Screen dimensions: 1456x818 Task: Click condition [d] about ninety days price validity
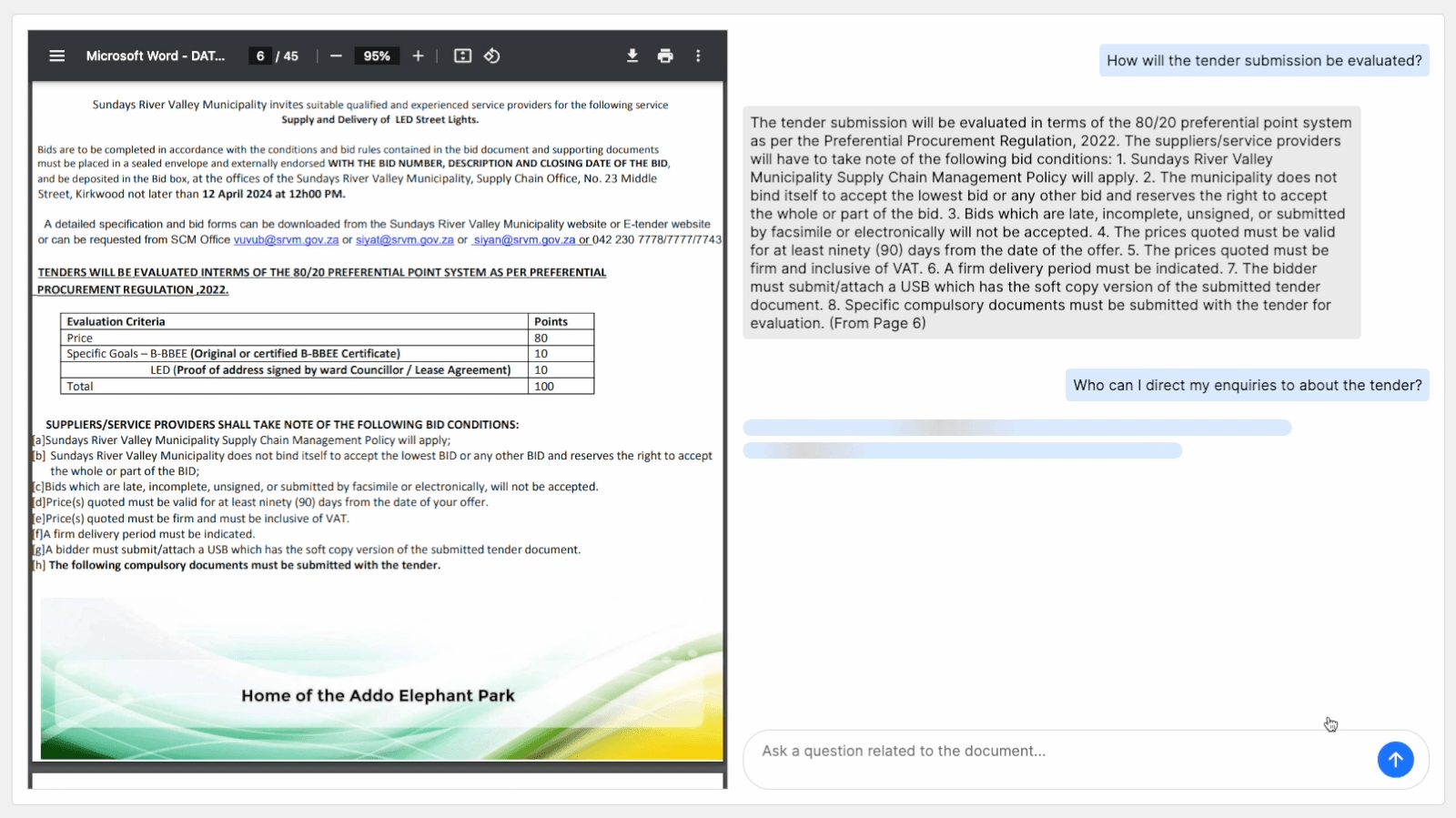point(260,502)
